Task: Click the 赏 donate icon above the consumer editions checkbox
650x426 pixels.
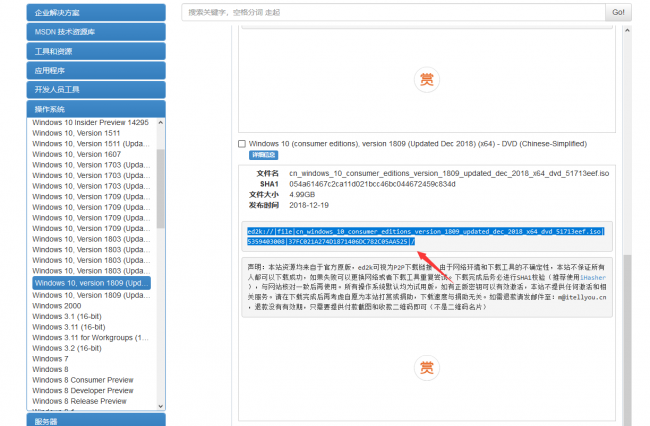Action: coord(427,79)
